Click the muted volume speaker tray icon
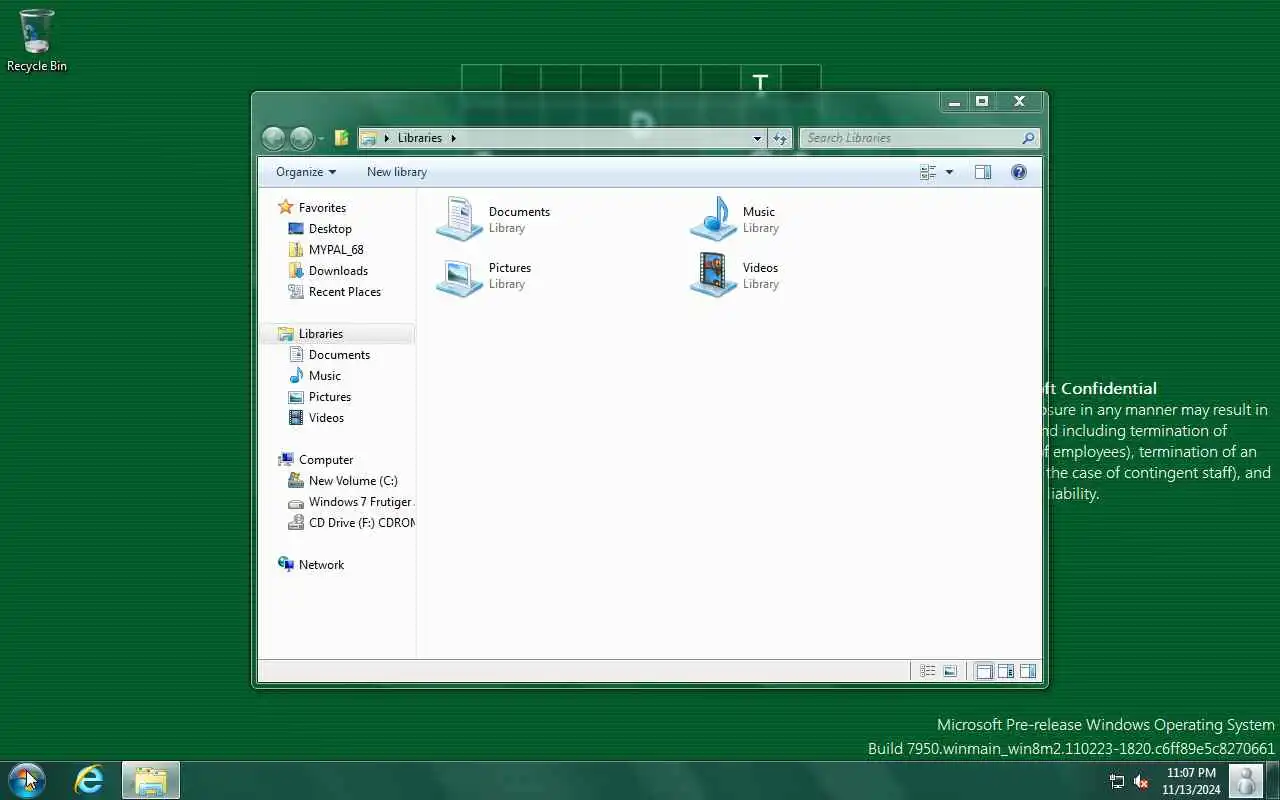 (x=1141, y=781)
